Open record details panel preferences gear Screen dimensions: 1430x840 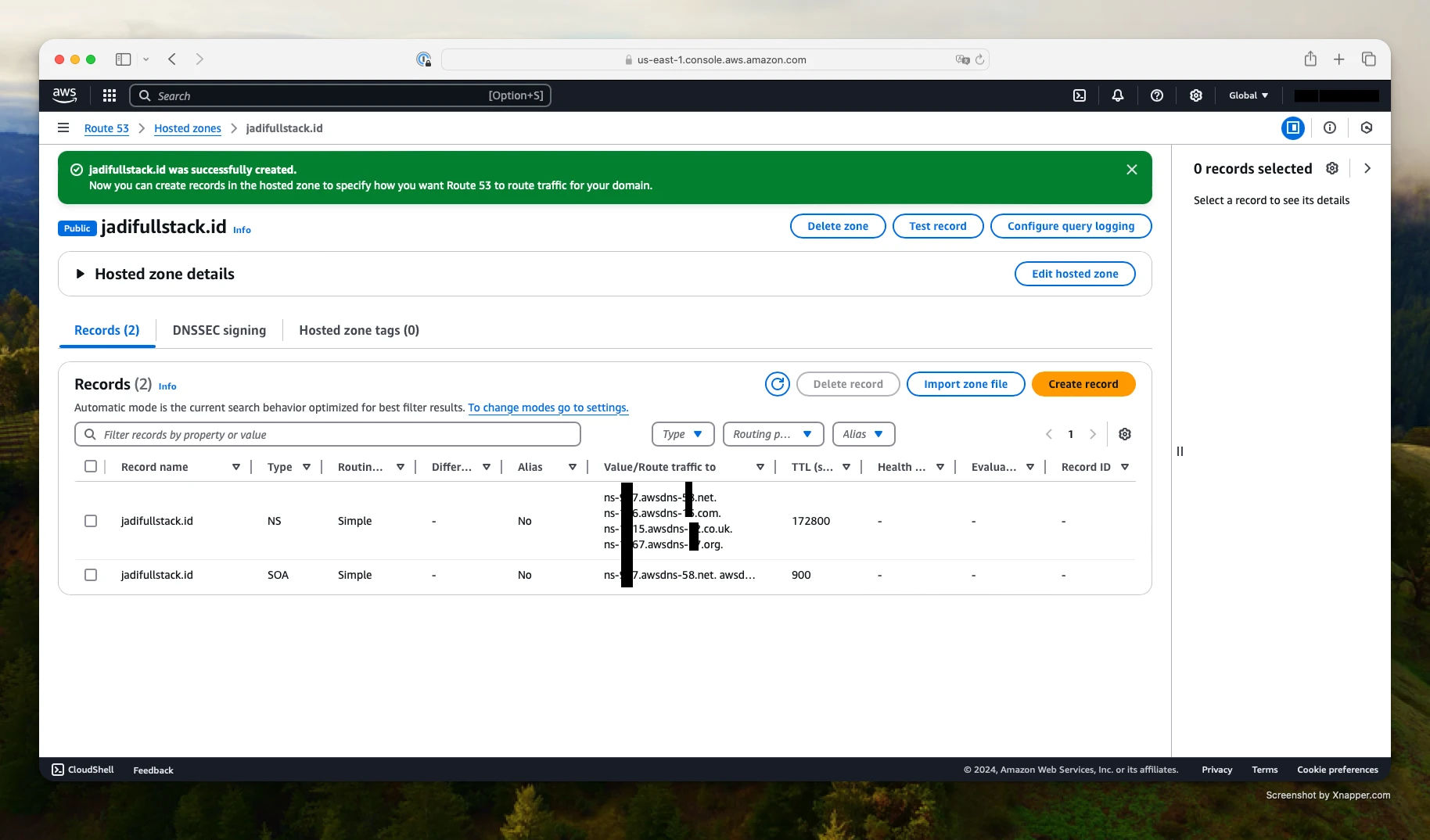[x=1332, y=168]
